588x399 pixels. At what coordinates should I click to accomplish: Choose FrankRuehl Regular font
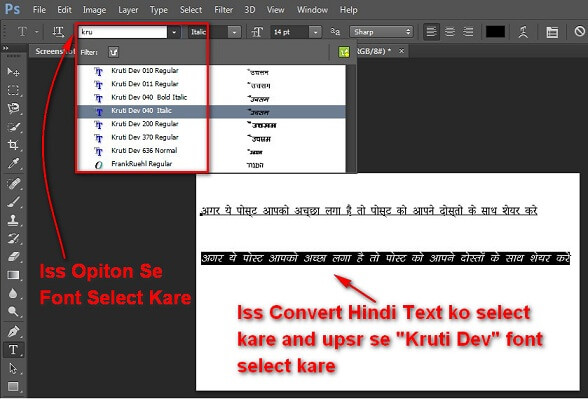212,164
